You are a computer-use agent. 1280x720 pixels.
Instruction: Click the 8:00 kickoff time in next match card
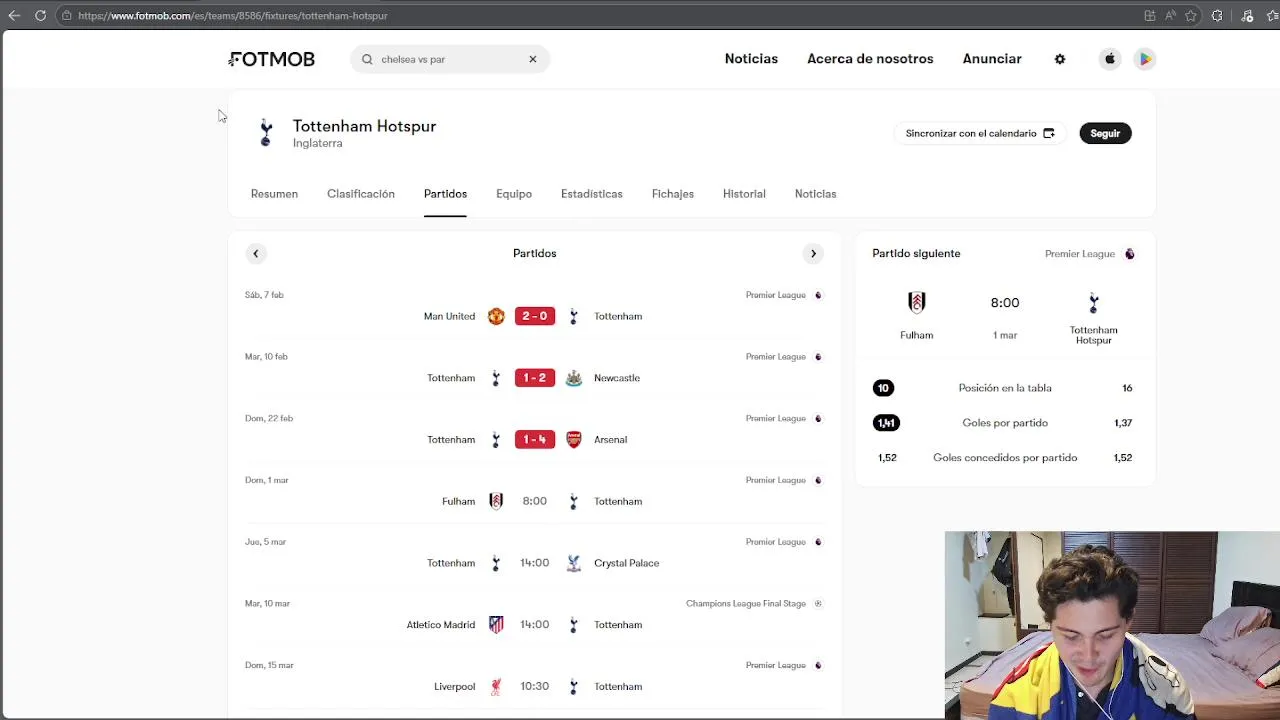[1005, 303]
